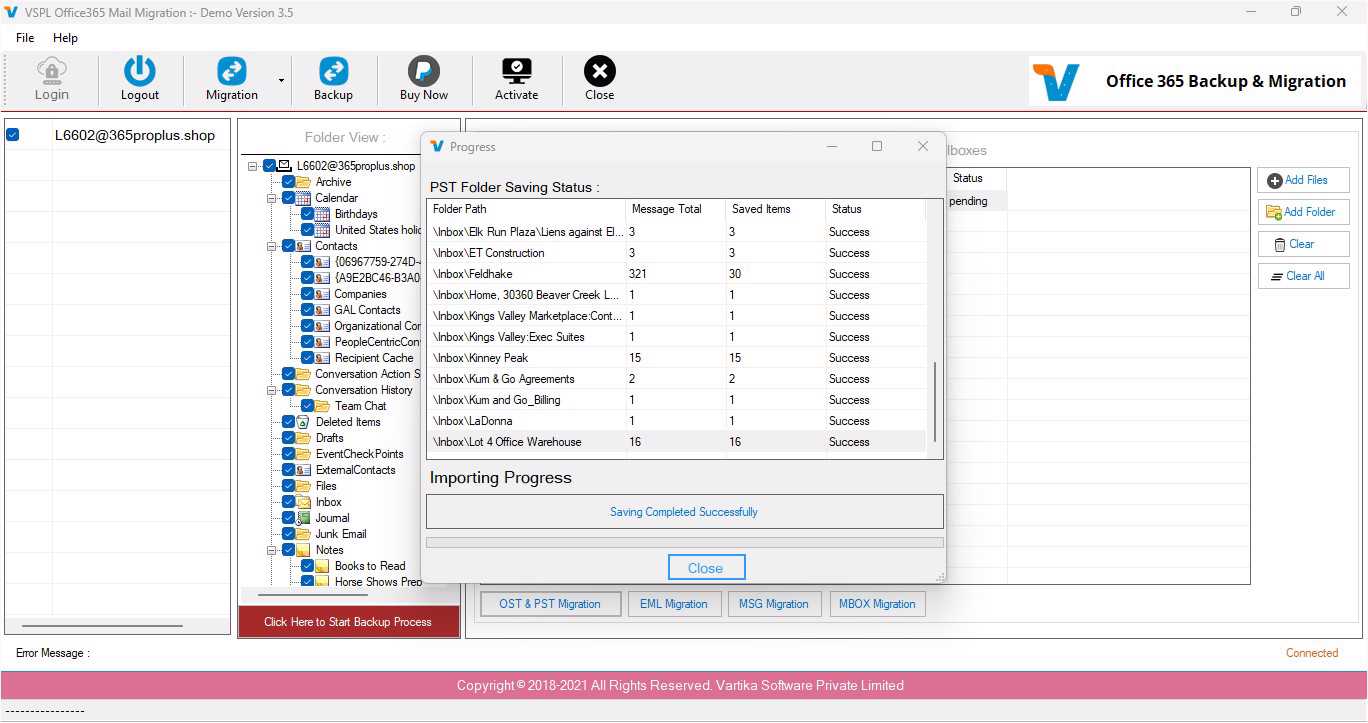Click the Message Total column header
1368x723 pixels.
(675, 209)
